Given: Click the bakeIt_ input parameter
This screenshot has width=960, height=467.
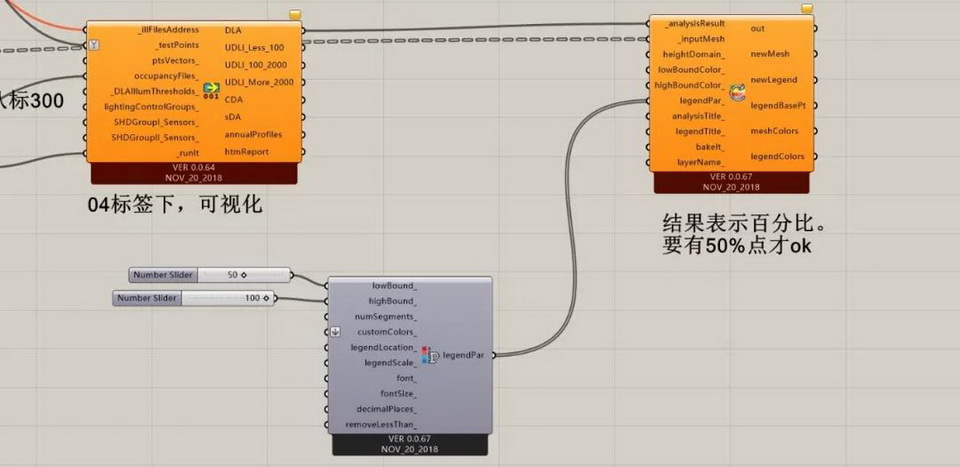Looking at the screenshot, I should pyautogui.click(x=709, y=146).
